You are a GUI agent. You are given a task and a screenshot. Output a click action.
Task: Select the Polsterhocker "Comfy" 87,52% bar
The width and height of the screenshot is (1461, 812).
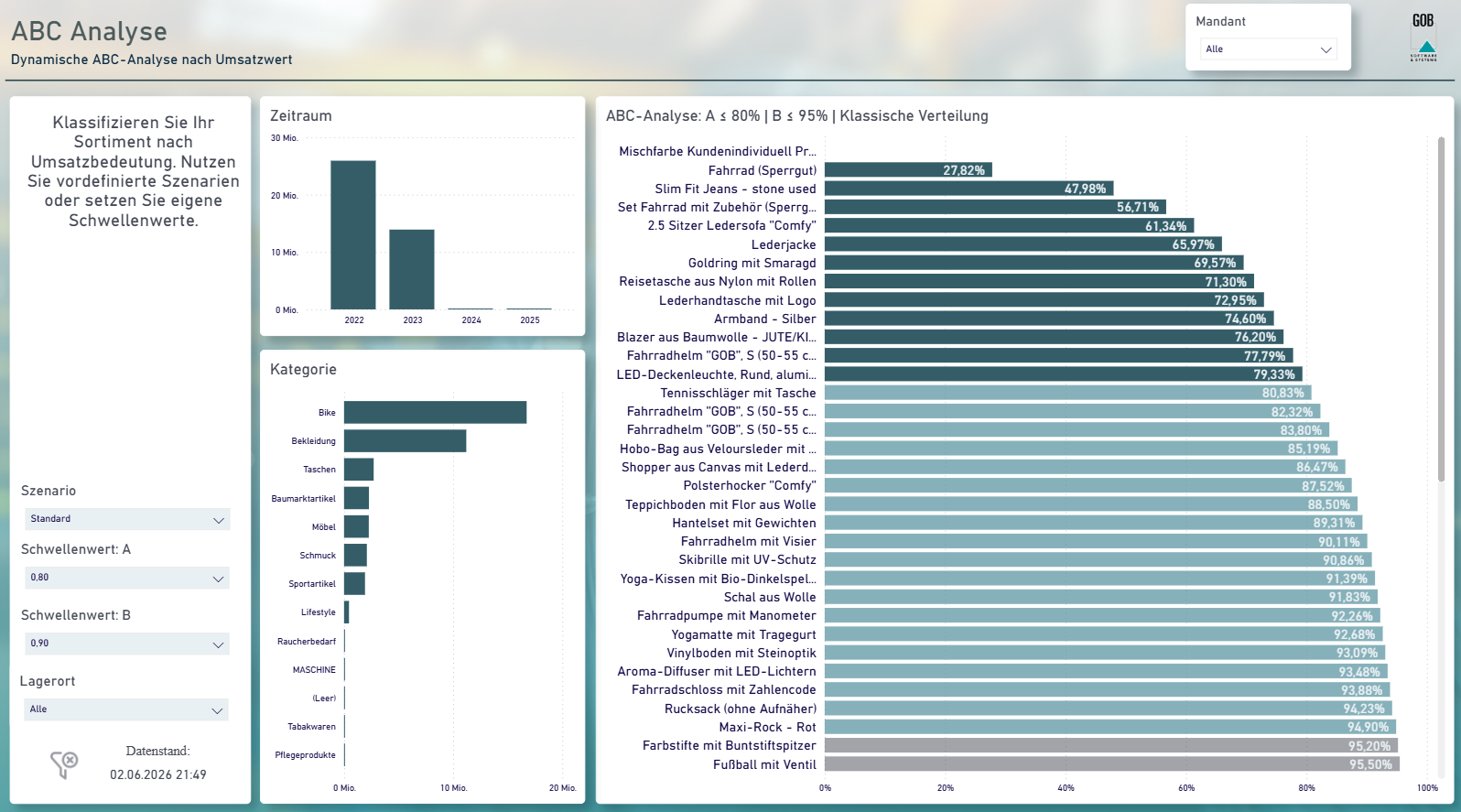1088,485
